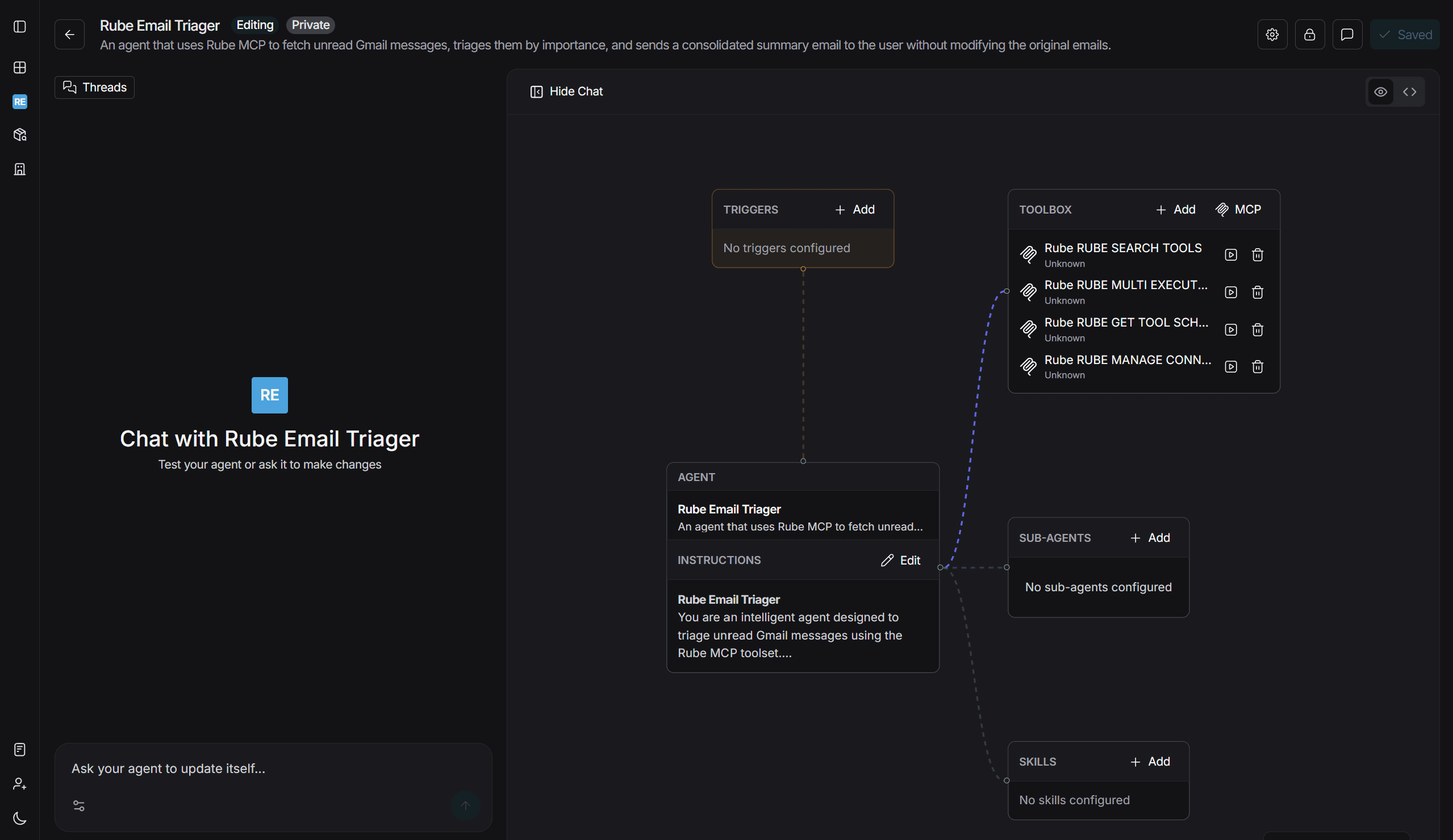1453x840 pixels.
Task: Open MCP in the Toolbox
Action: coord(1238,210)
